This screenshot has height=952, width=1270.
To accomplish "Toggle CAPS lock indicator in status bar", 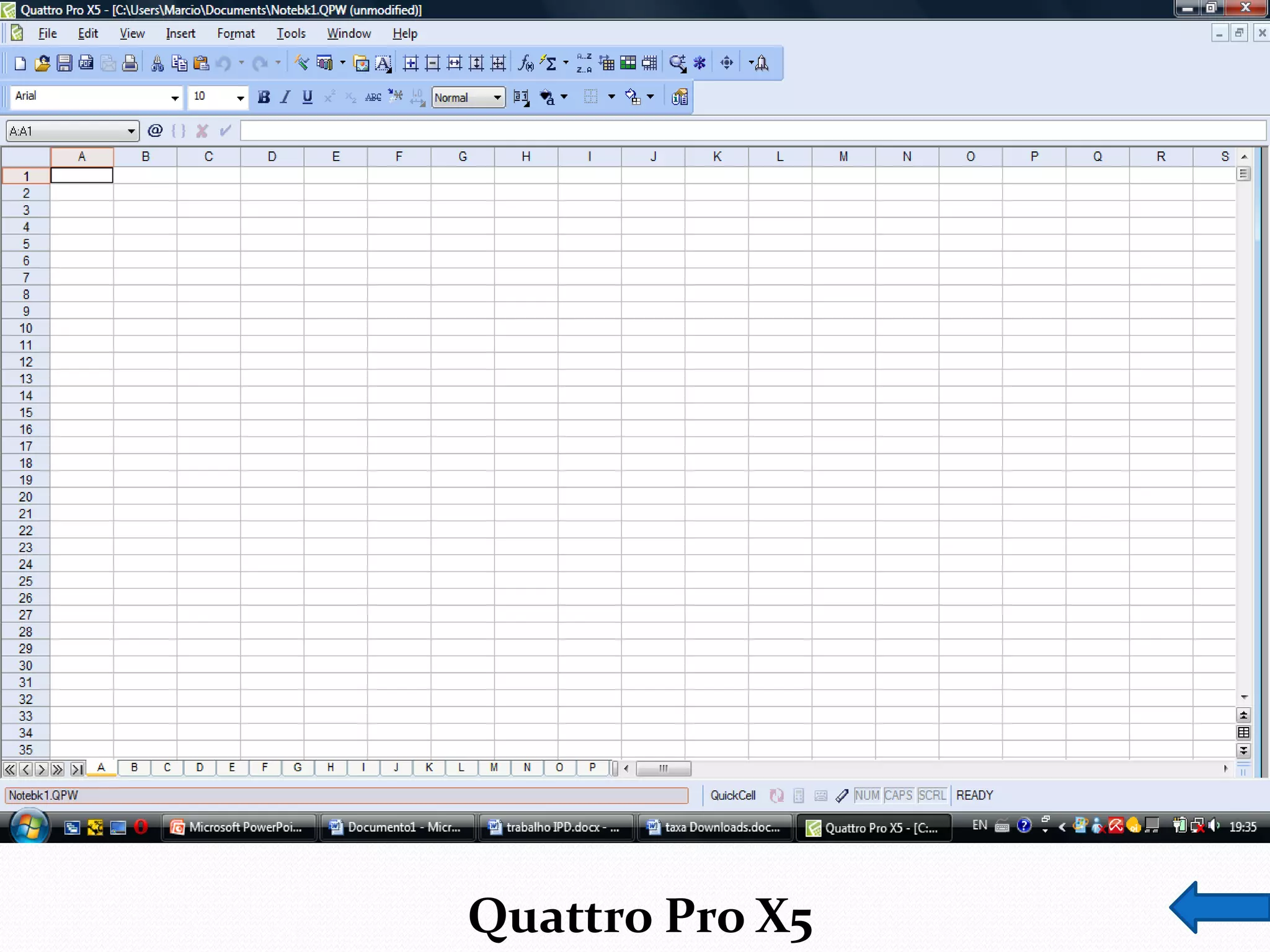I will pyautogui.click(x=898, y=795).
